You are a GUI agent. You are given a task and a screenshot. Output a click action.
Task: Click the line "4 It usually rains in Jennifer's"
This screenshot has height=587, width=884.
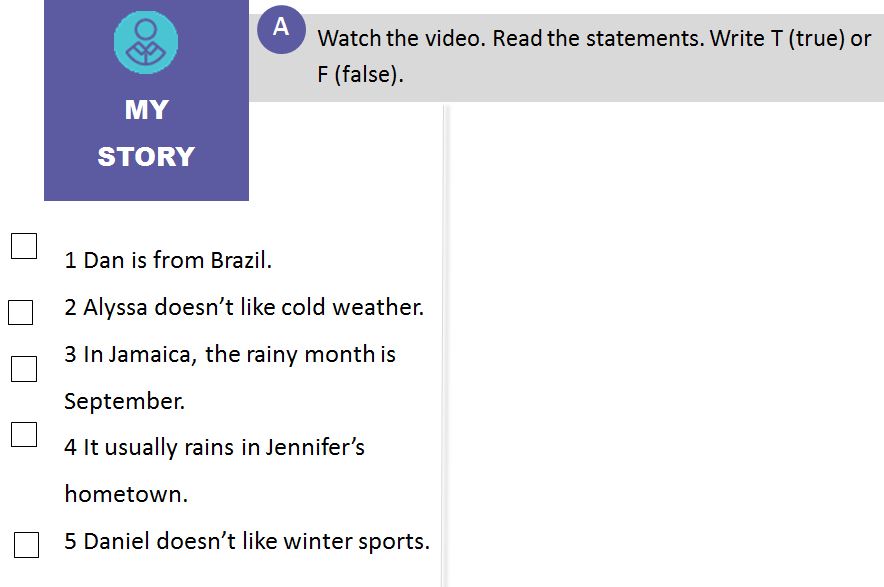[x=214, y=447]
